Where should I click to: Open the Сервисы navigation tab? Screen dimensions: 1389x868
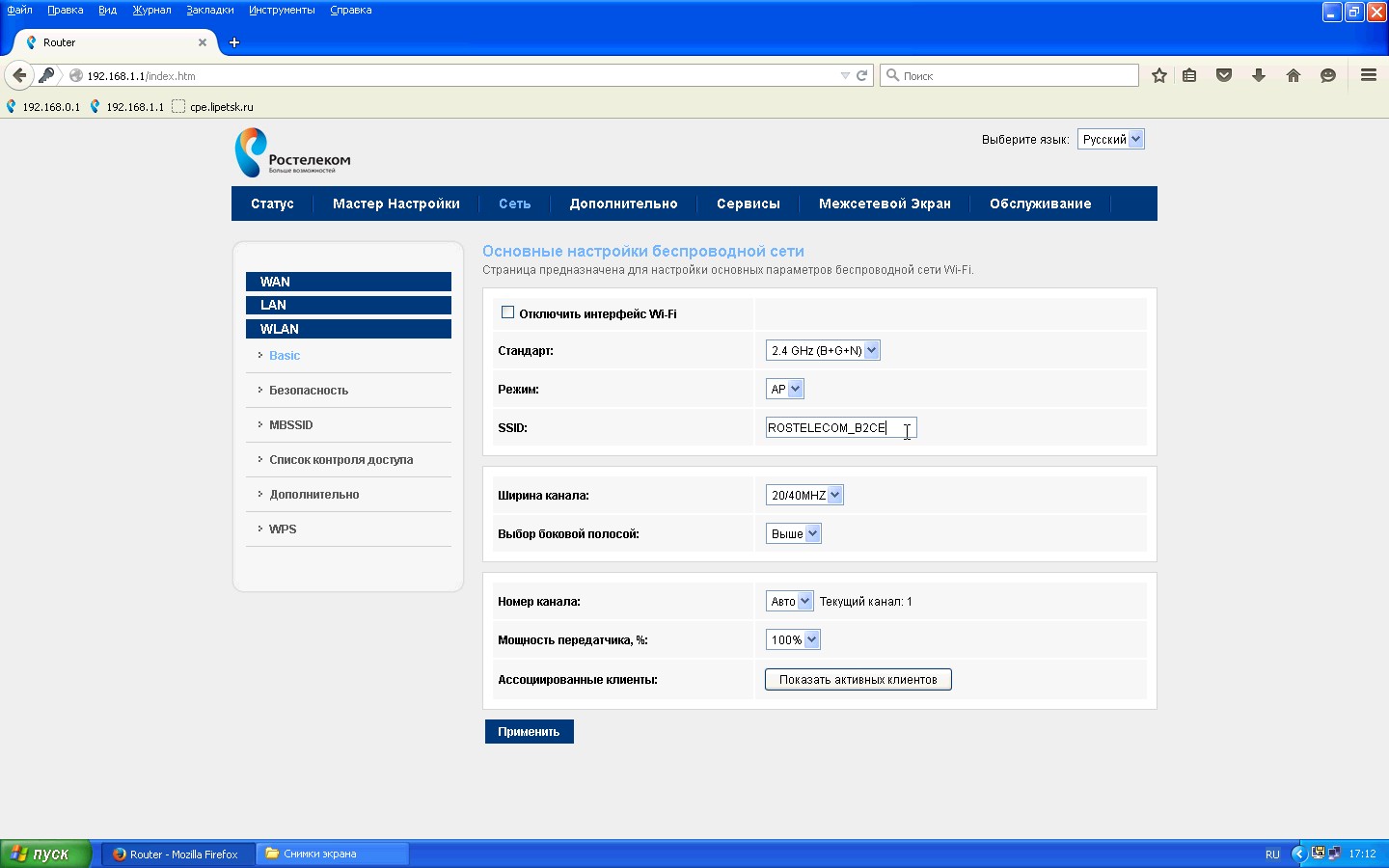pos(749,203)
